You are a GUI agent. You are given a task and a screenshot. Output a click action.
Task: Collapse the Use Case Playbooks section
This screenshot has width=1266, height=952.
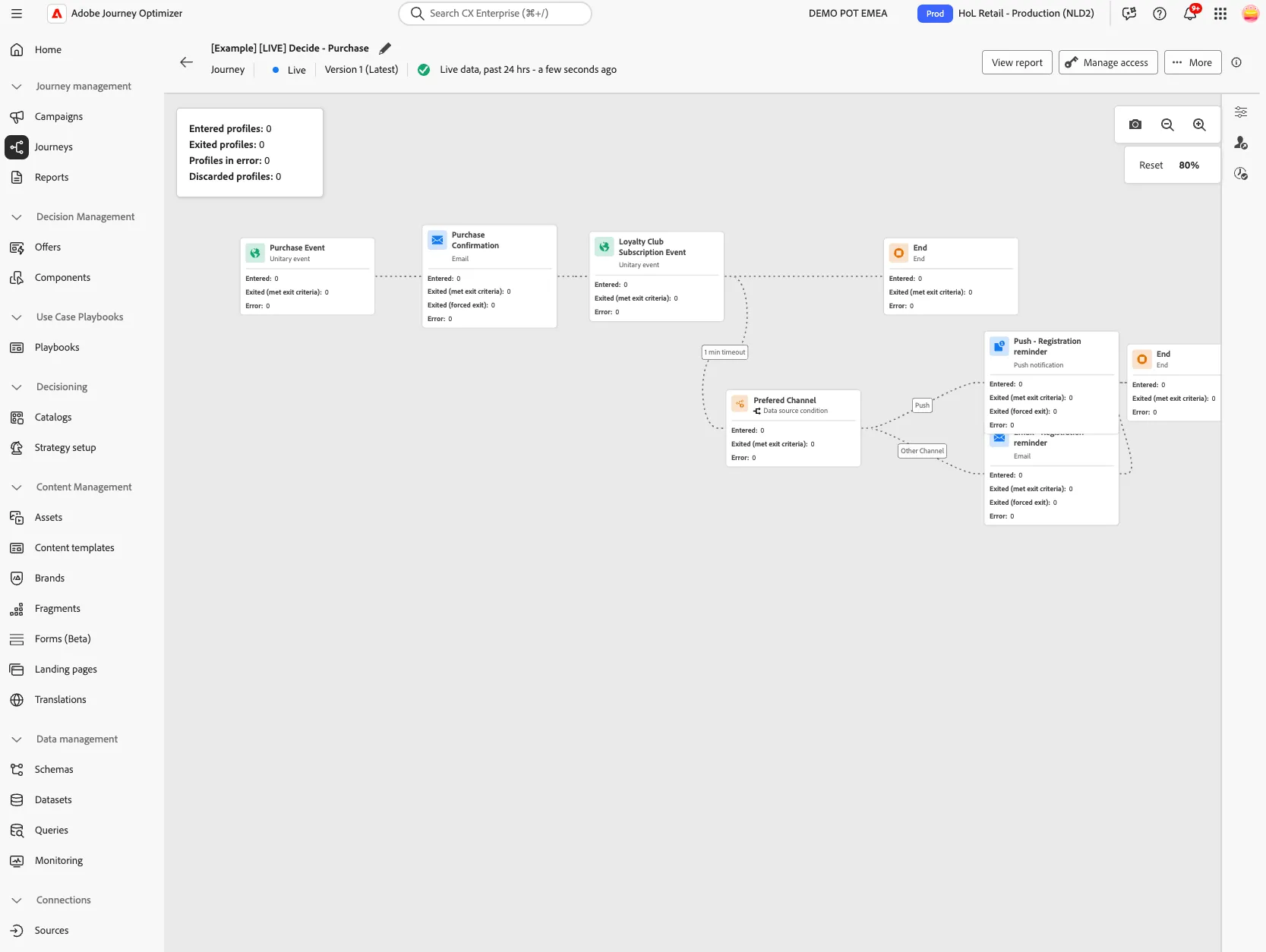click(17, 317)
